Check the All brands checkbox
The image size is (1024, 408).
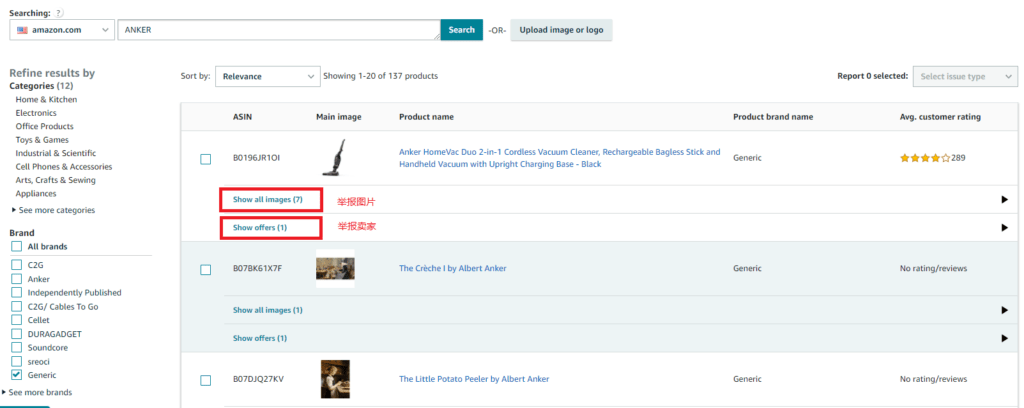point(16,247)
